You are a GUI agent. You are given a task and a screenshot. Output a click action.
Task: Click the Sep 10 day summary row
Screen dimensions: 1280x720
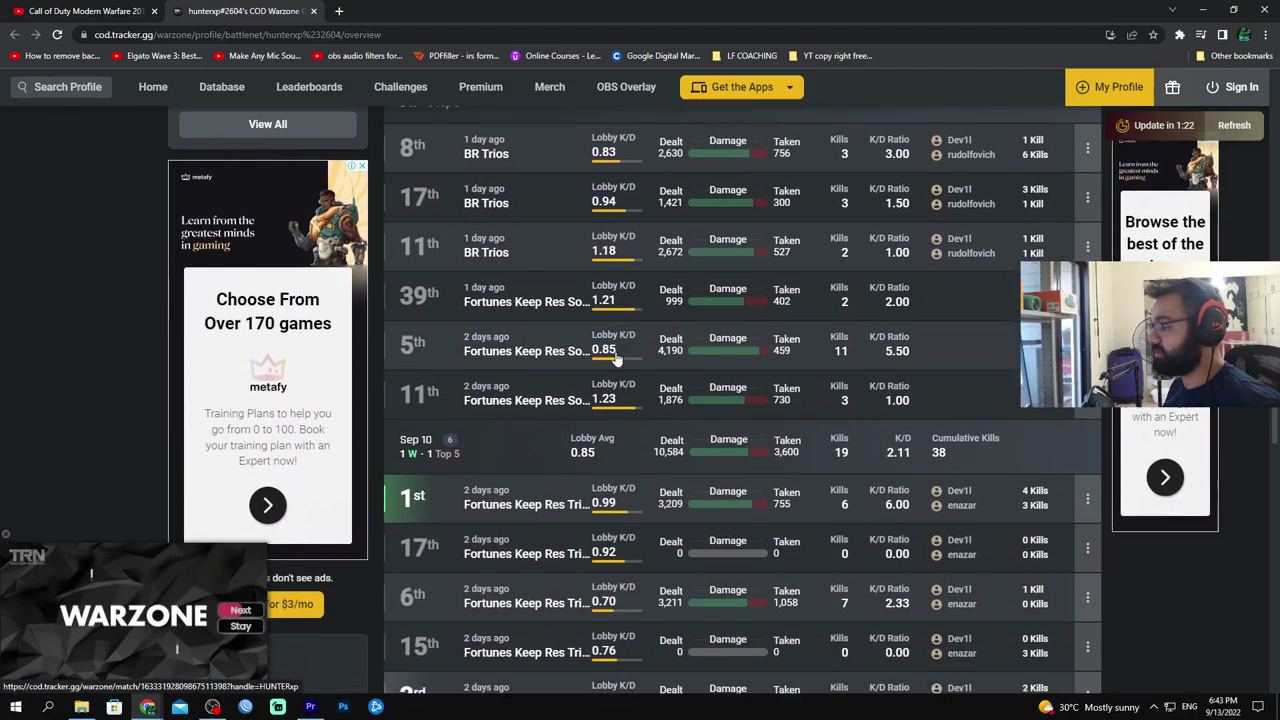743,446
